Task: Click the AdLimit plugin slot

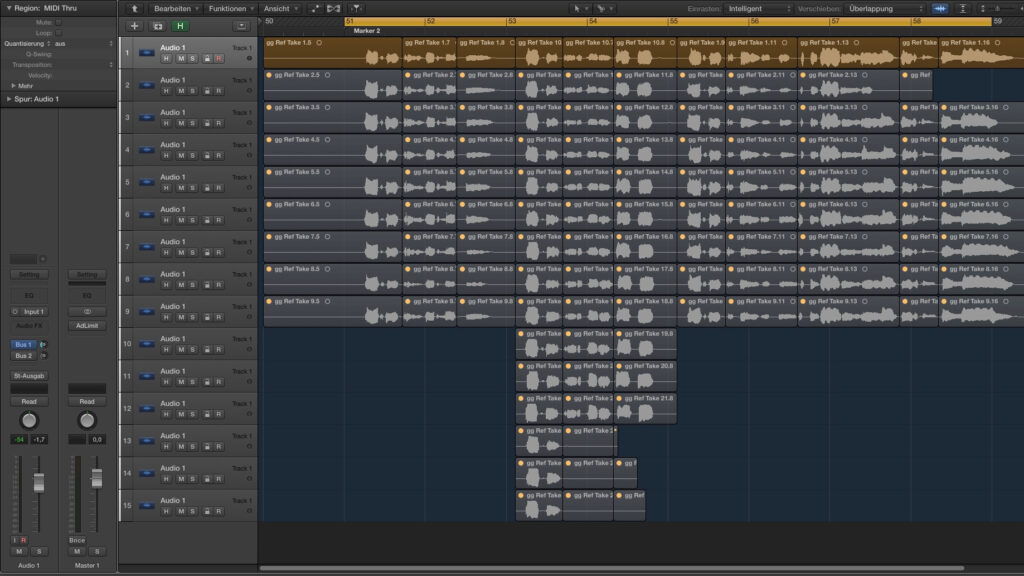Action: click(87, 325)
